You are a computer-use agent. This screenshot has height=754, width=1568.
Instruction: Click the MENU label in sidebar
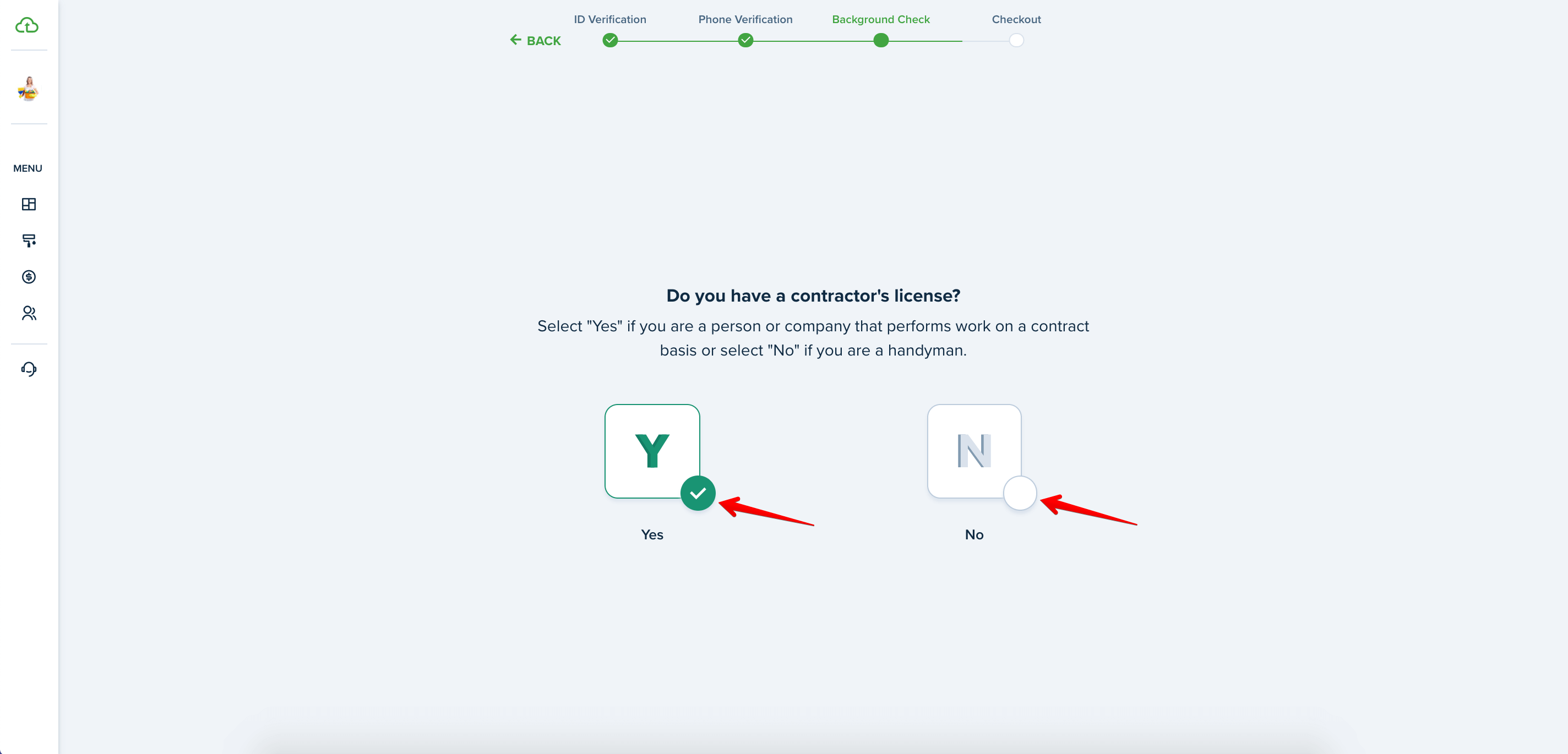[28, 168]
